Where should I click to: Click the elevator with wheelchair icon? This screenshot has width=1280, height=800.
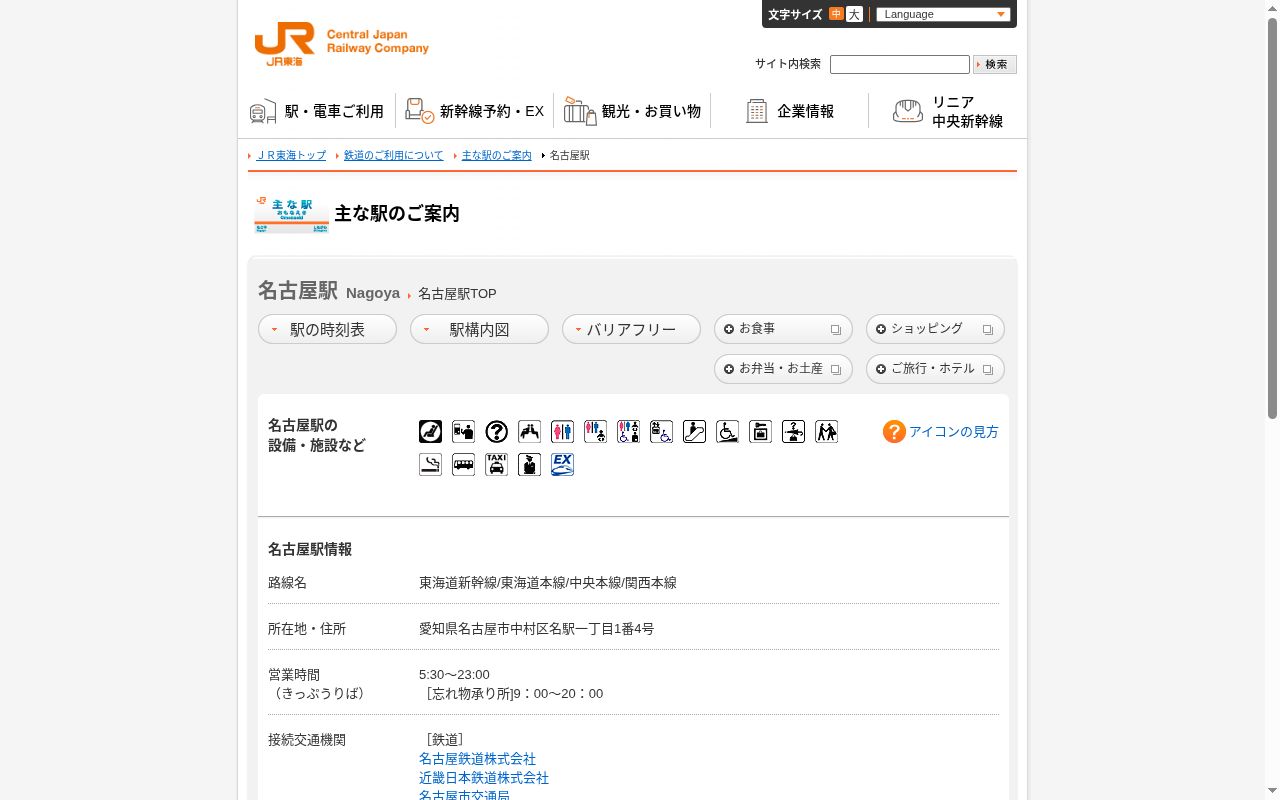[x=661, y=432]
